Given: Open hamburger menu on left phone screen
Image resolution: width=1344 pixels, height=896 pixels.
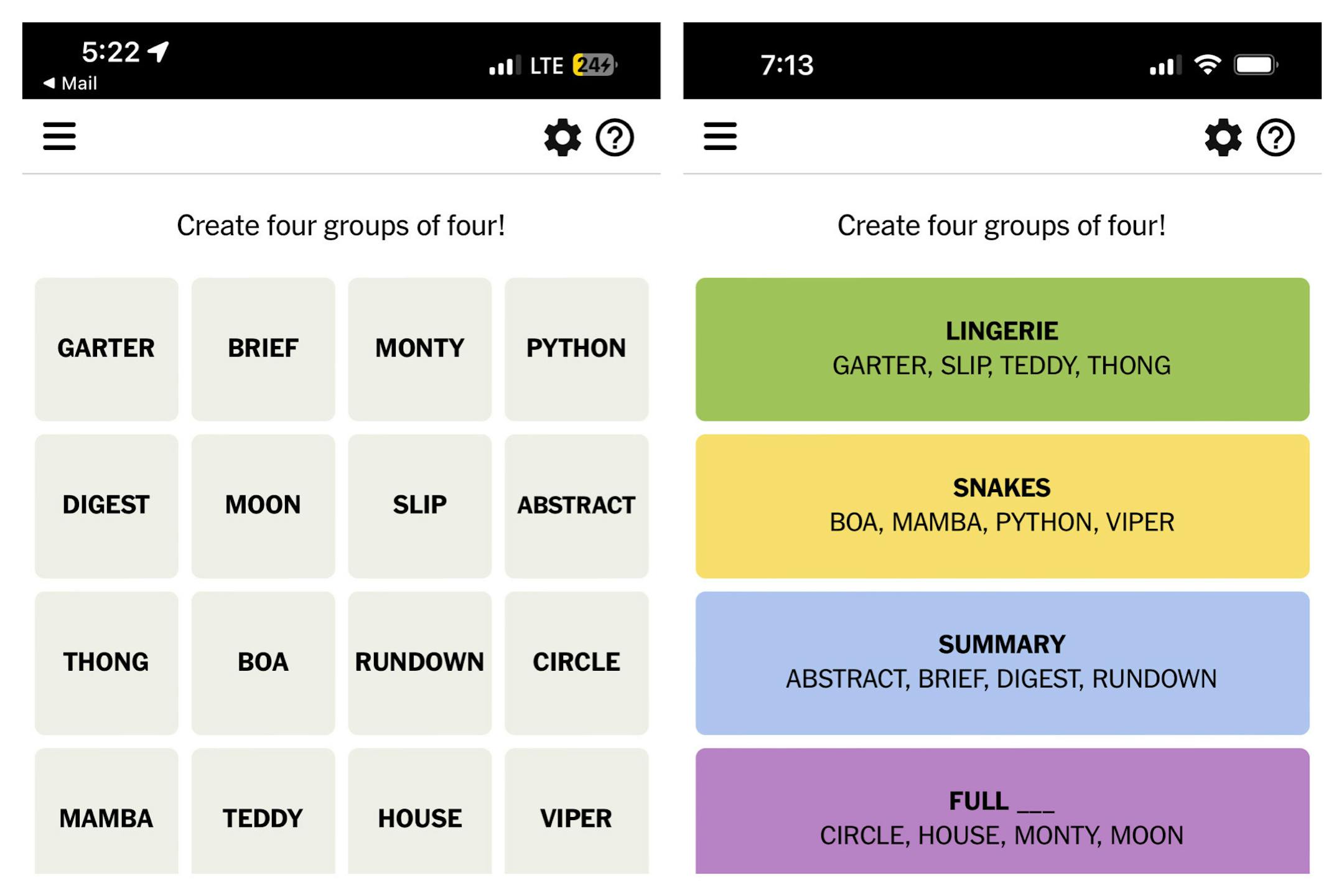Looking at the screenshot, I should [x=59, y=136].
